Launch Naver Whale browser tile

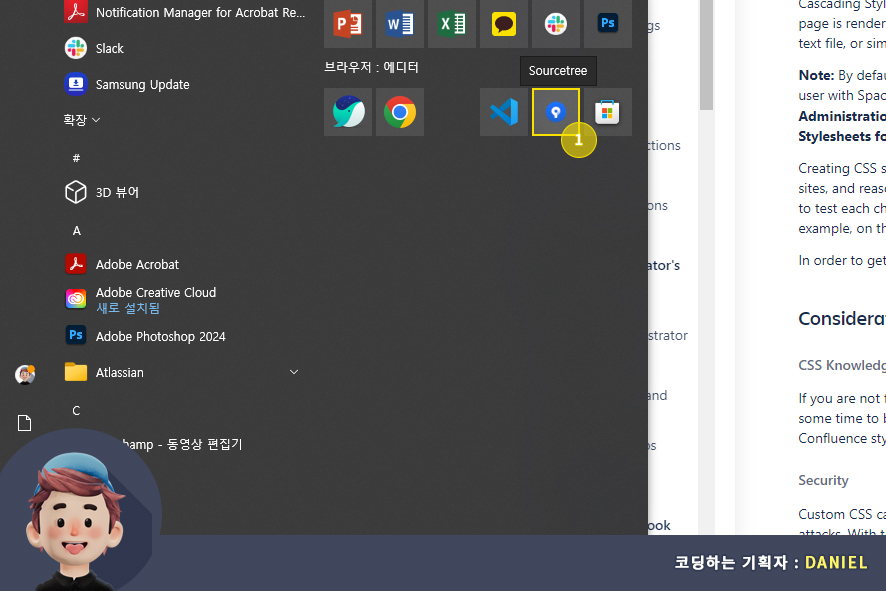(x=348, y=112)
